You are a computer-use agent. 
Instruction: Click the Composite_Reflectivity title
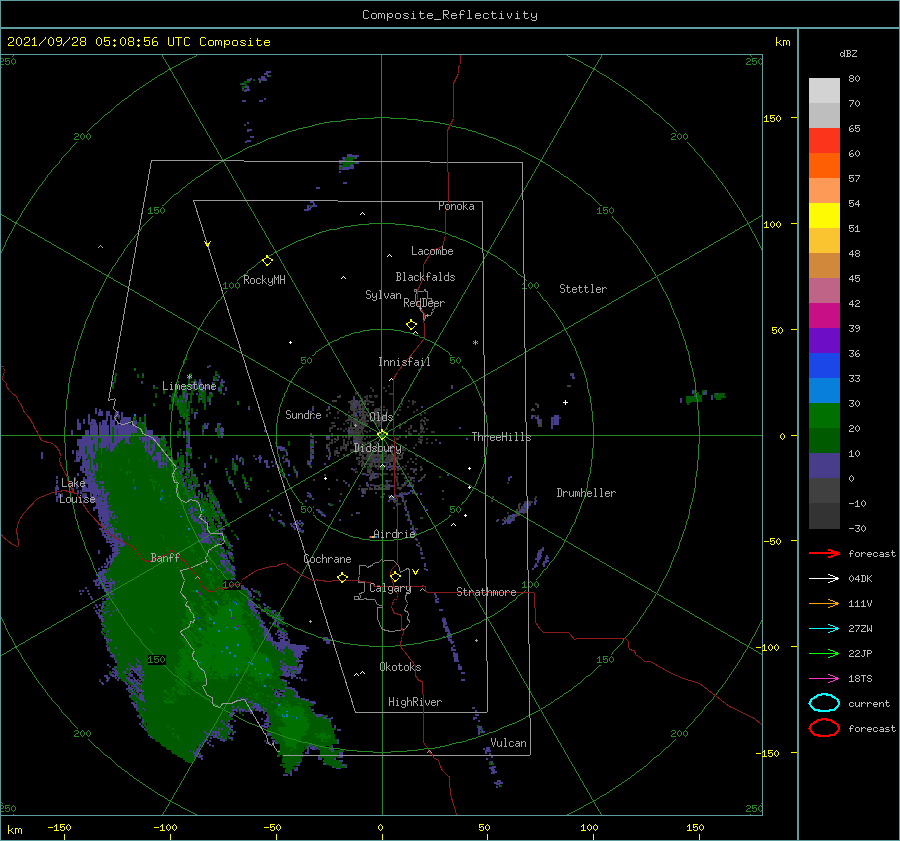point(450,15)
